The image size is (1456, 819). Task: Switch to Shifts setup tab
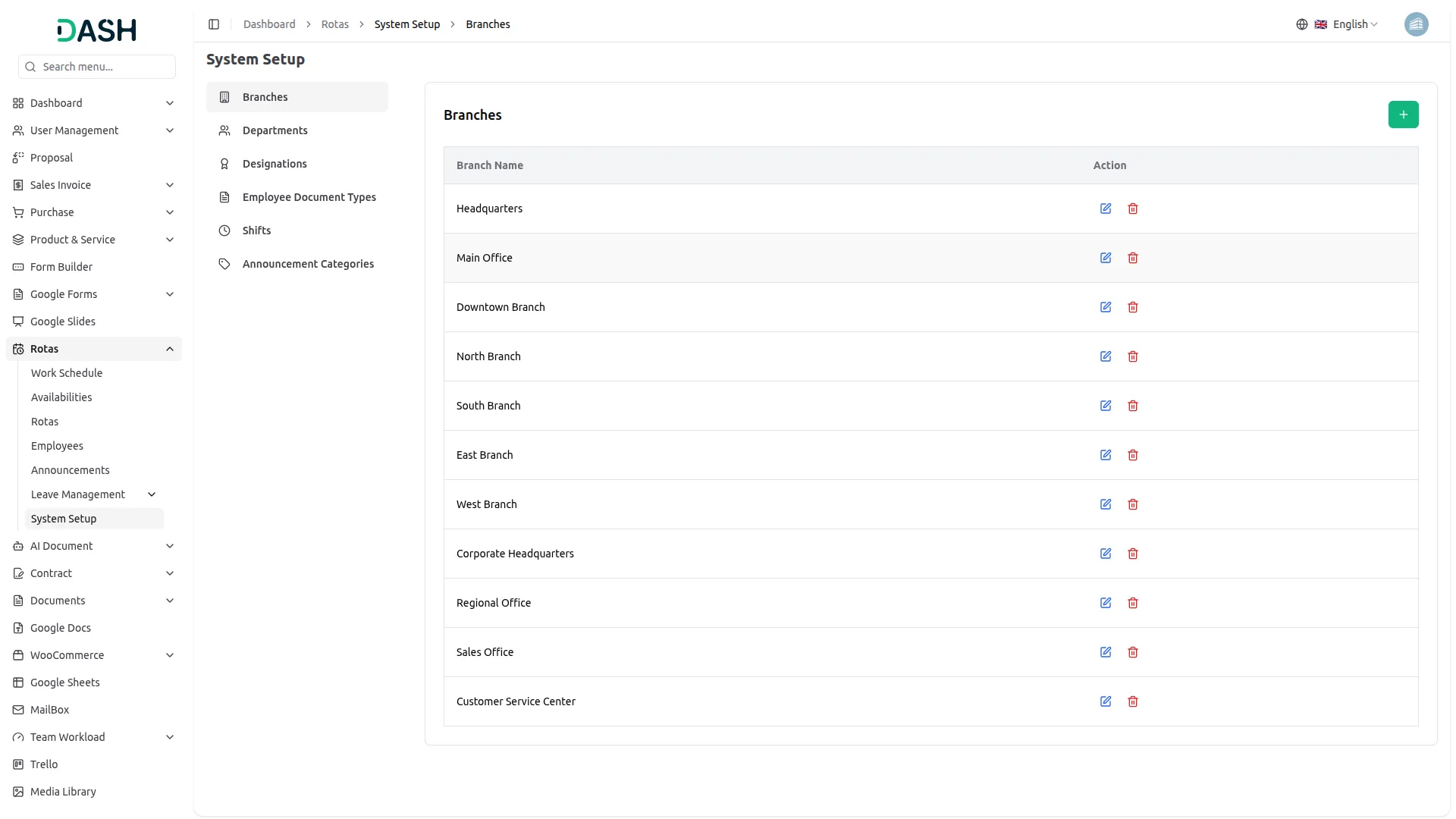point(256,231)
